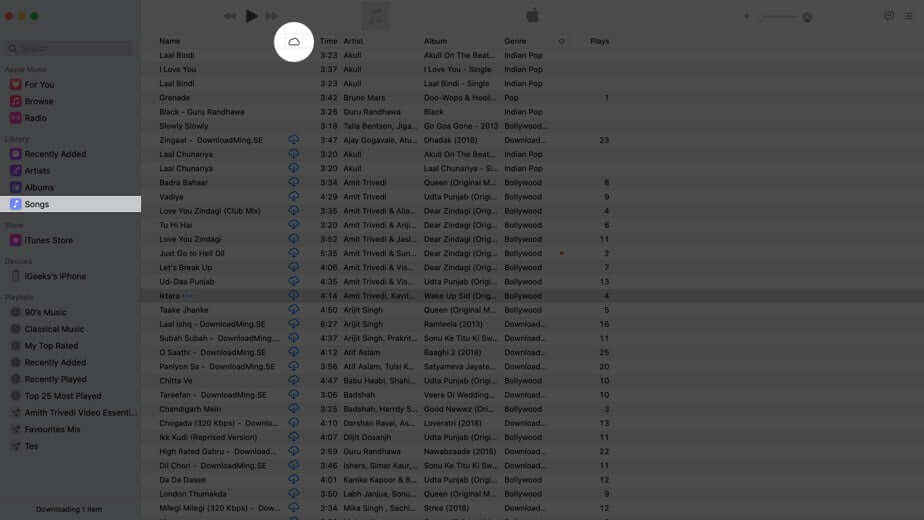Select Albums in Library

[x=39, y=187]
